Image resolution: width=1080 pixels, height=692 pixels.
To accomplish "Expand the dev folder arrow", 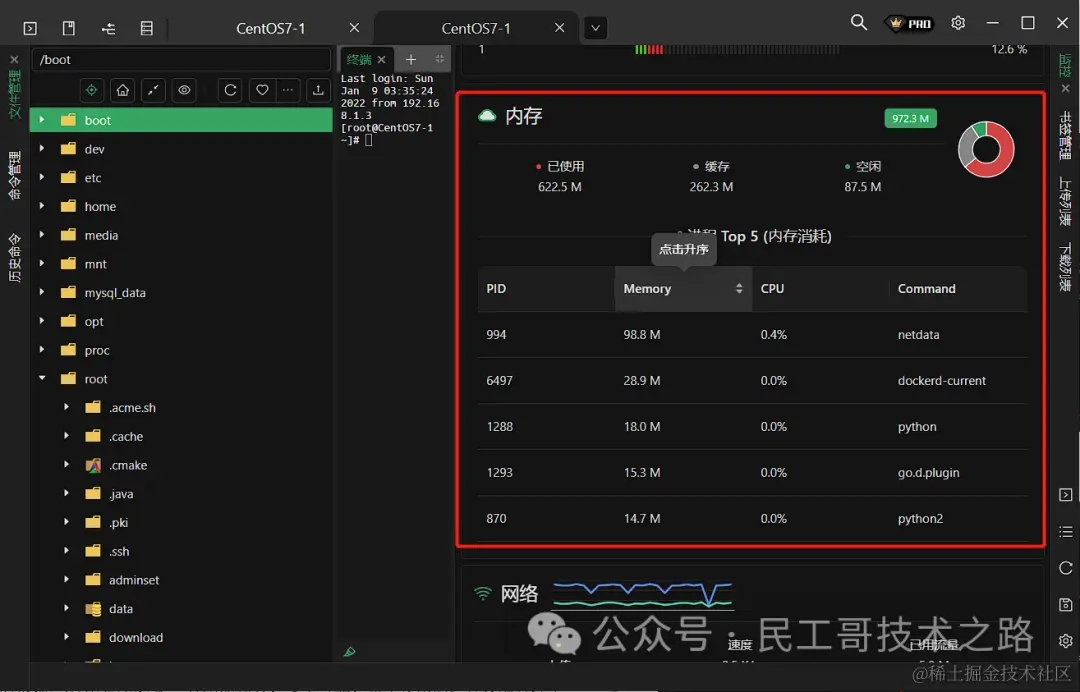I will coord(42,149).
